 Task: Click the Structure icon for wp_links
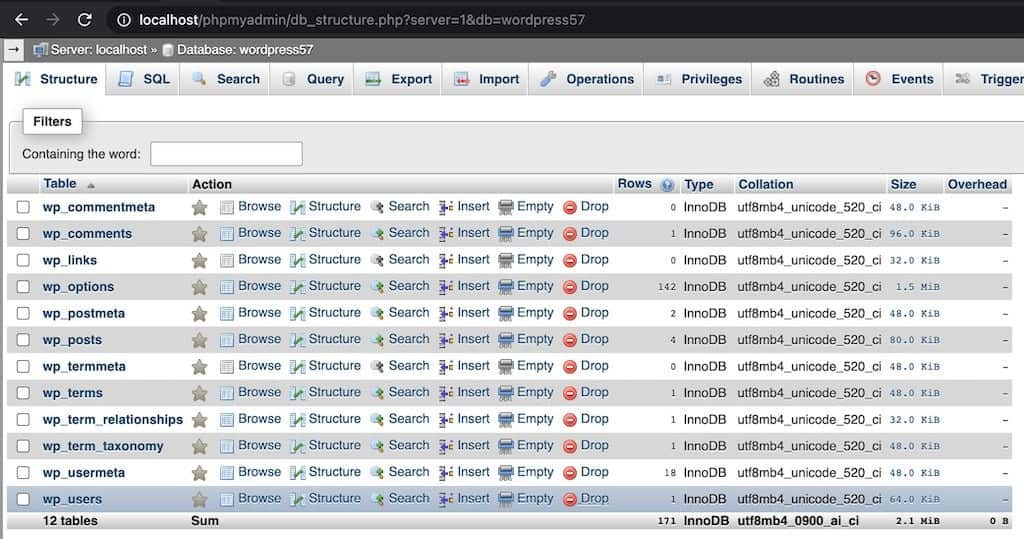pos(298,261)
